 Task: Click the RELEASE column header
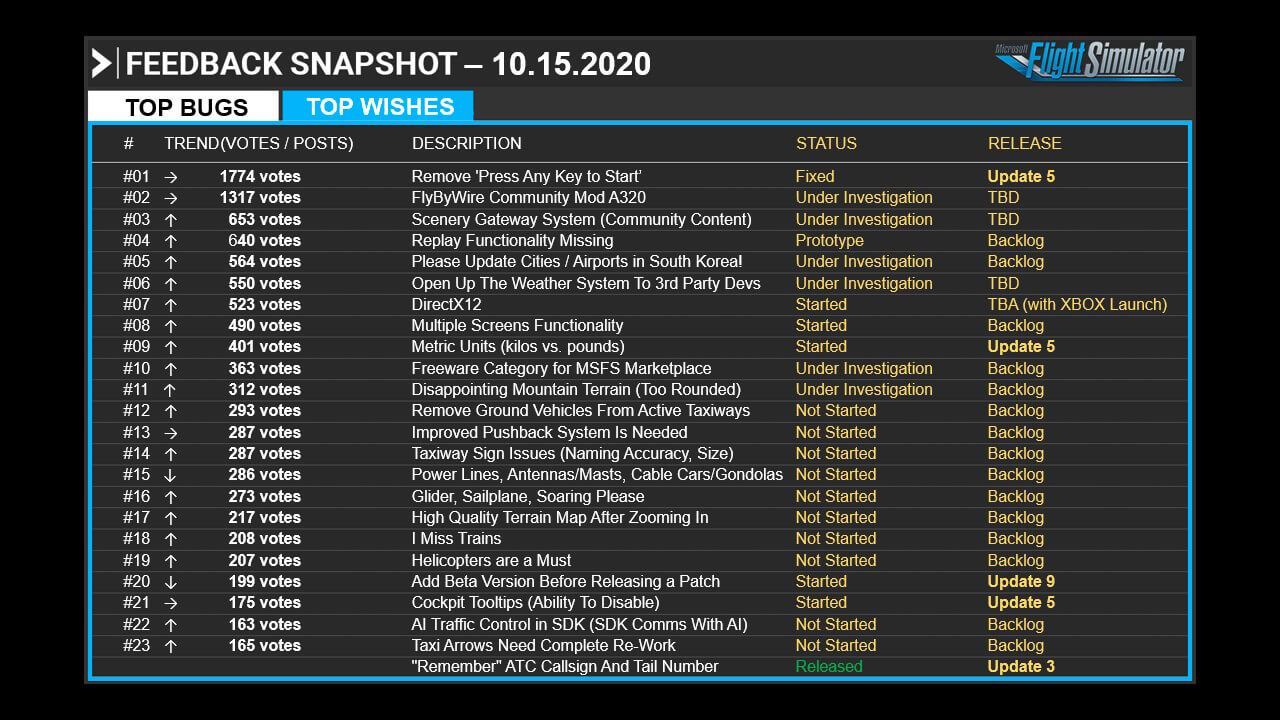click(1024, 143)
